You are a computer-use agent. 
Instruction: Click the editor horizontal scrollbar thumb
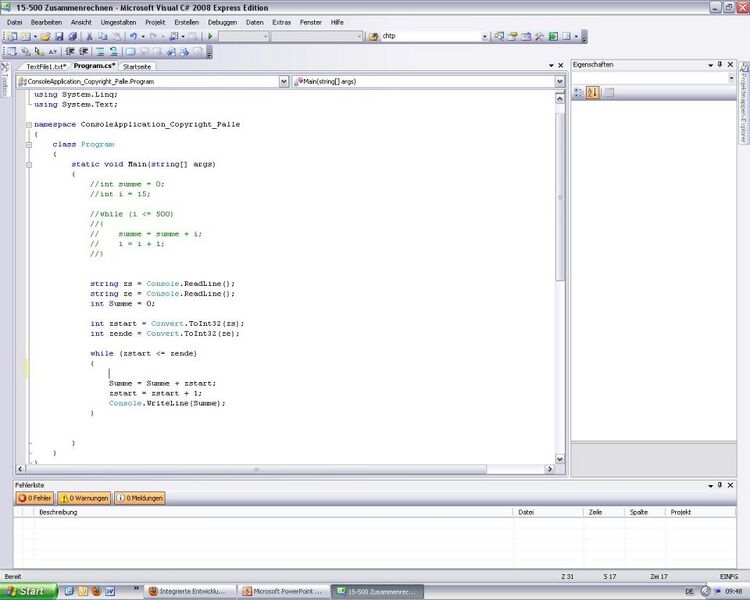pyautogui.click(x=256, y=469)
